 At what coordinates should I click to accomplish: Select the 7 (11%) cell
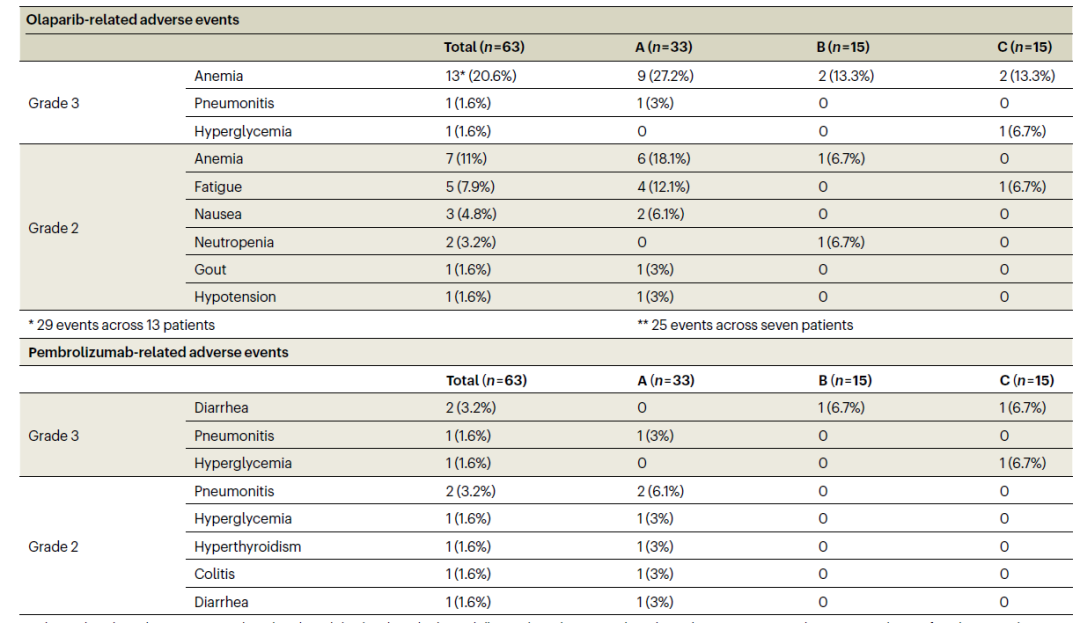[x=468, y=159]
